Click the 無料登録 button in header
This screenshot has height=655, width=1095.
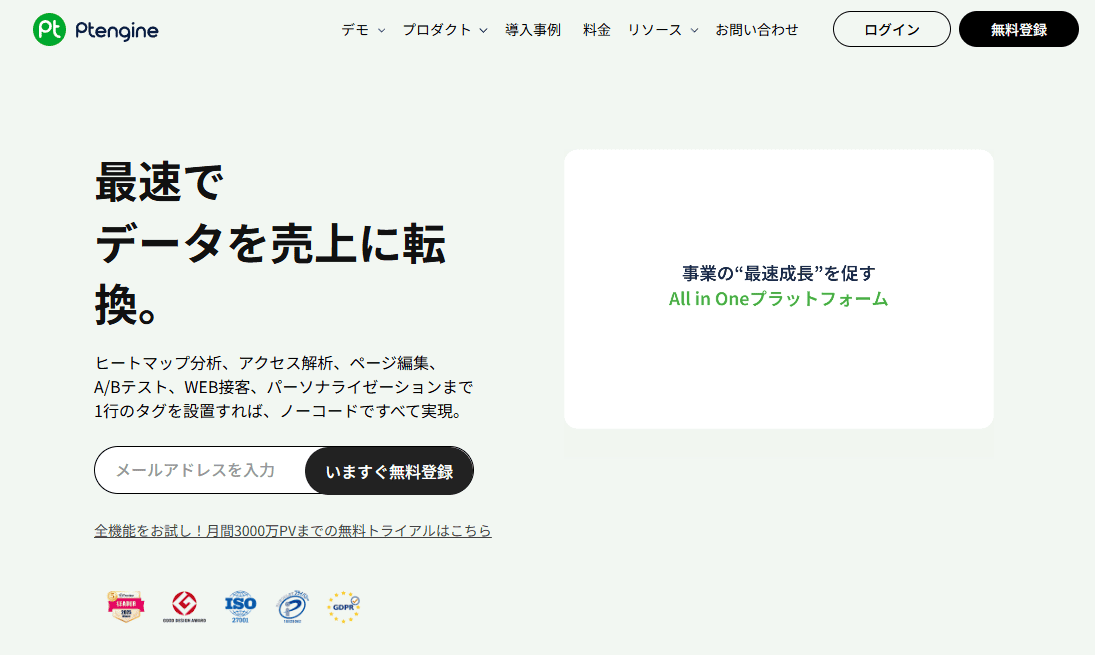tap(1019, 29)
